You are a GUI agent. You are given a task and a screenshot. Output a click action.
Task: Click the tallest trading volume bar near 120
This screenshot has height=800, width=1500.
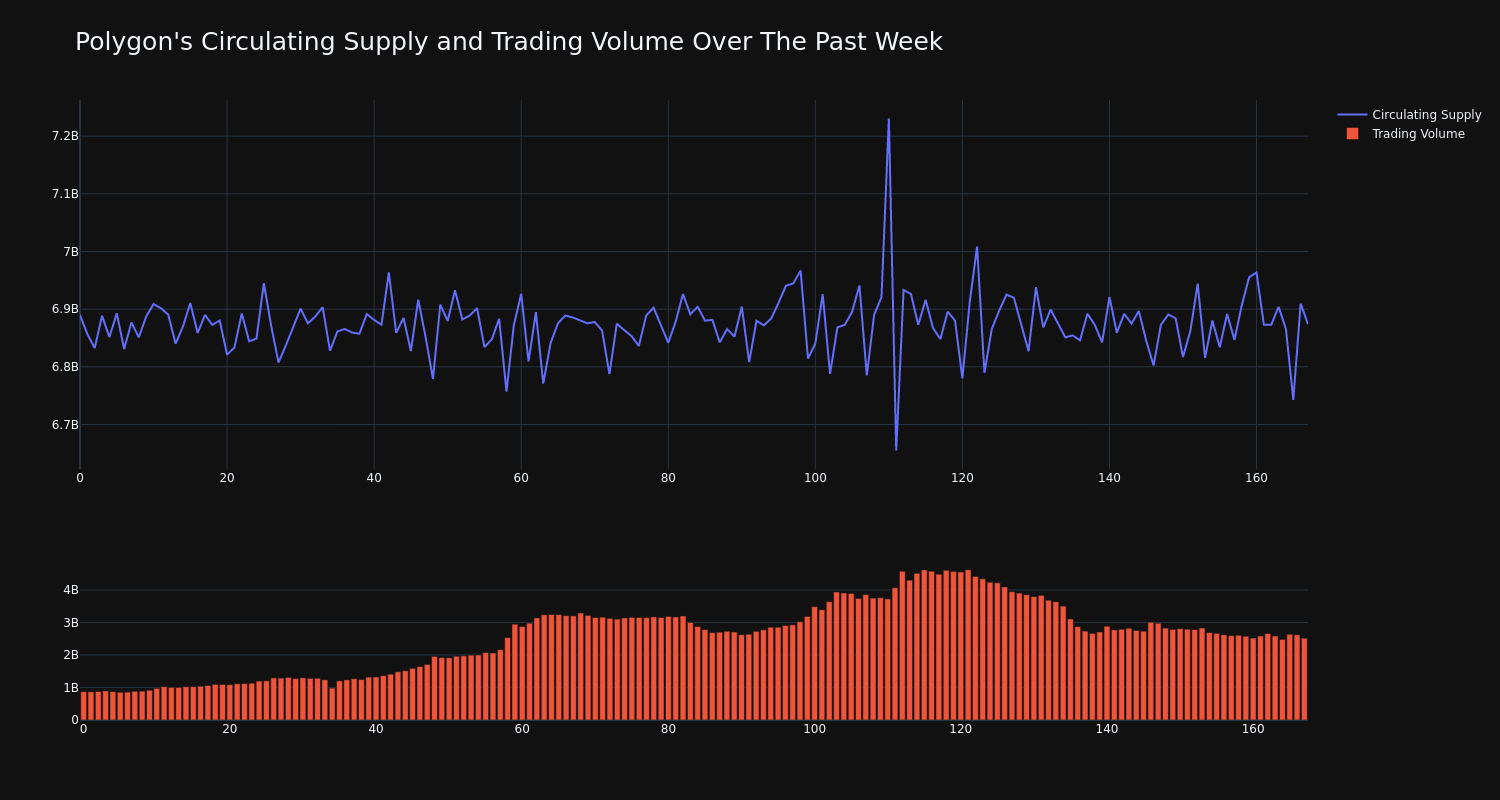[x=968, y=645]
